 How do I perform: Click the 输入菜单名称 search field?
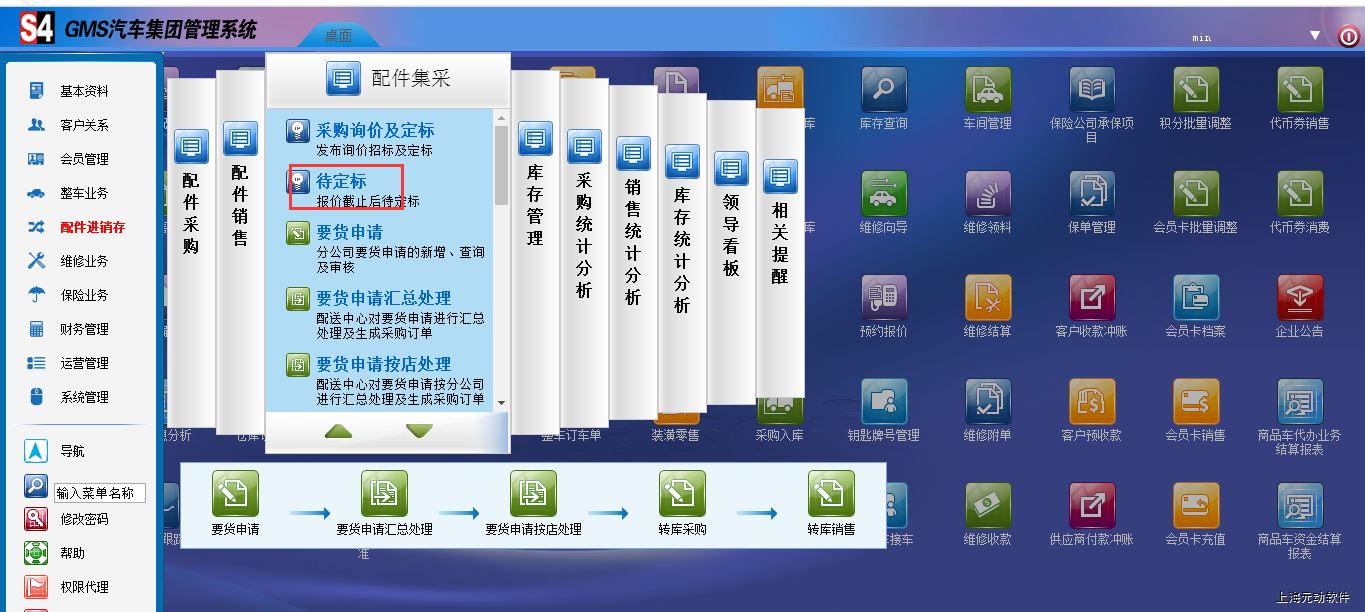tap(100, 493)
